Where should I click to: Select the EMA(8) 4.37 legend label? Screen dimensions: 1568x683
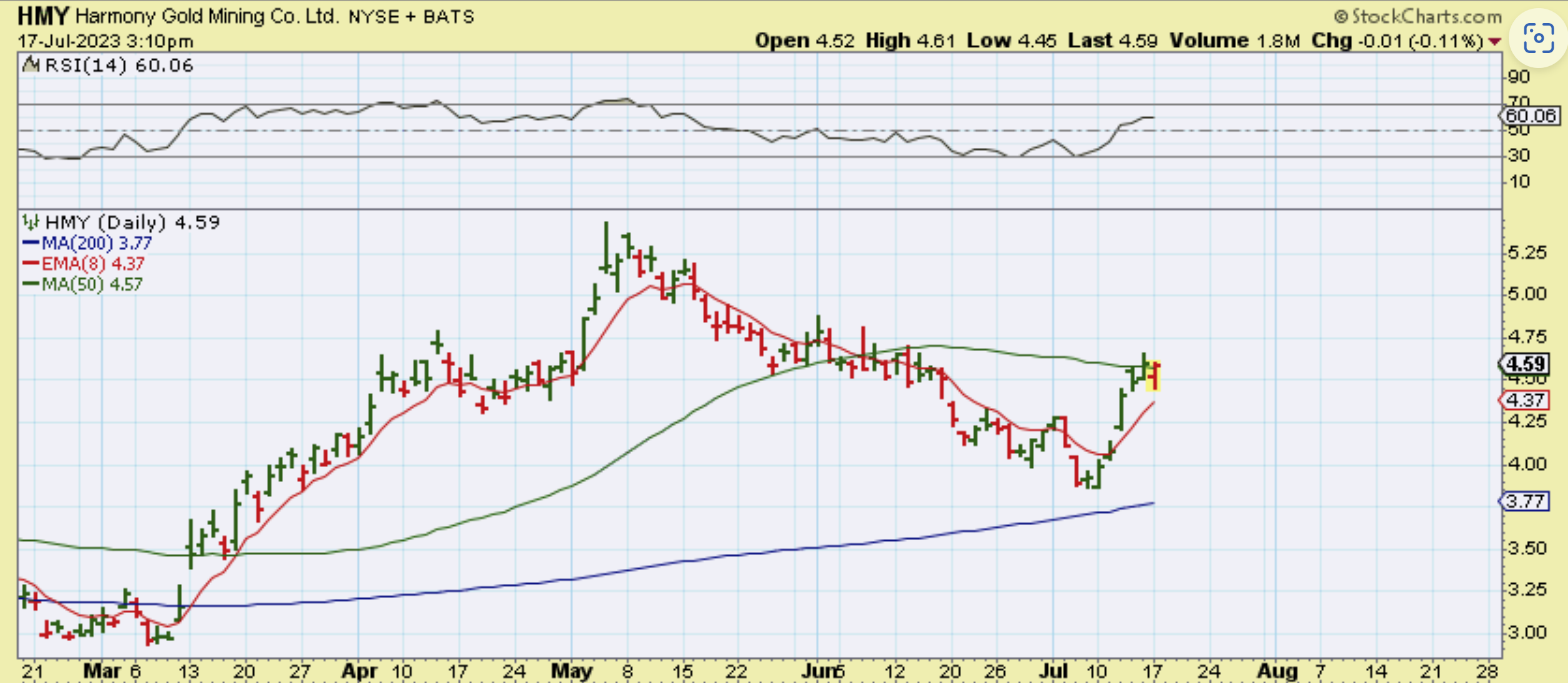93,263
